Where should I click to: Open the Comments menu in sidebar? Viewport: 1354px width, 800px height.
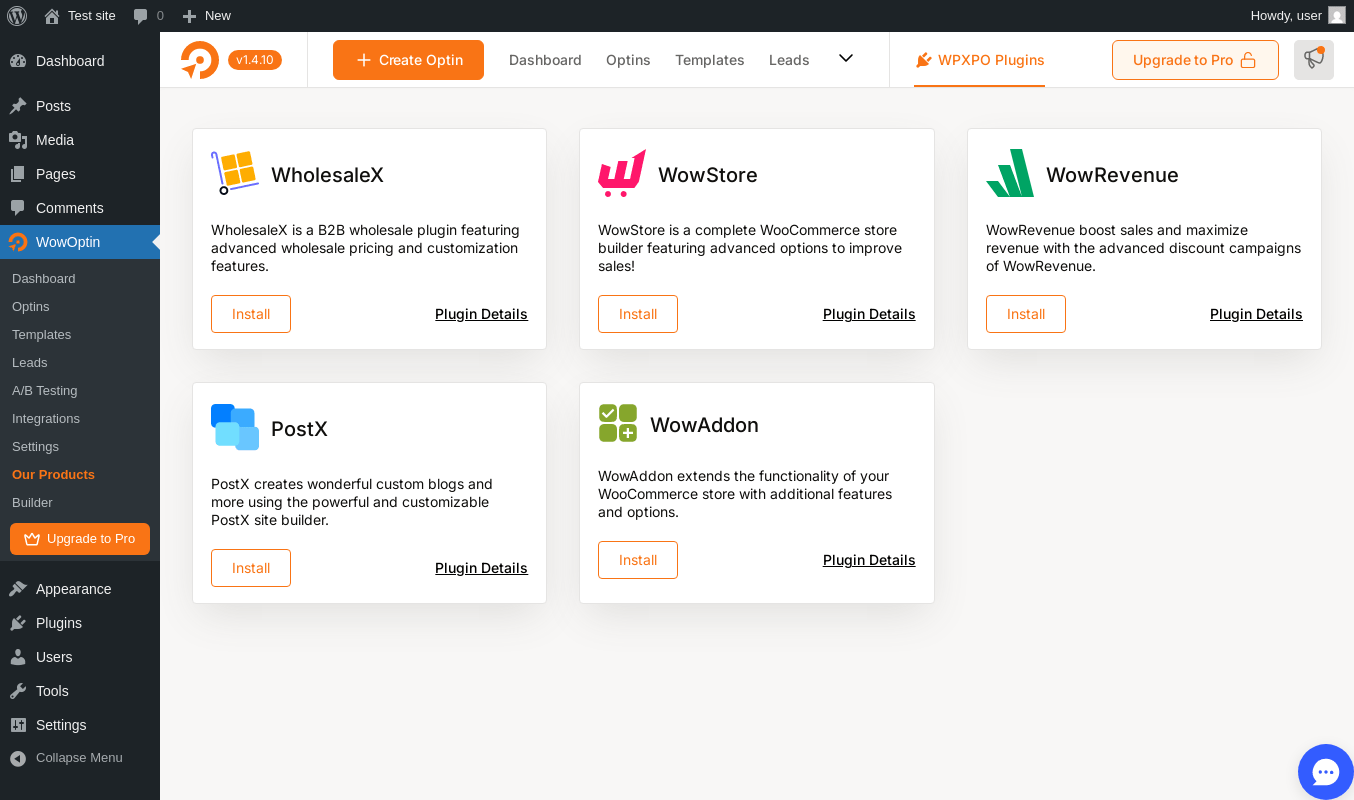pyautogui.click(x=80, y=208)
